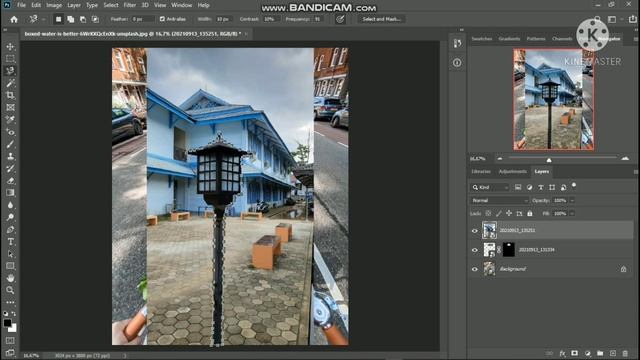
Task: Toggle Lock all padlock icon
Action: [530, 213]
